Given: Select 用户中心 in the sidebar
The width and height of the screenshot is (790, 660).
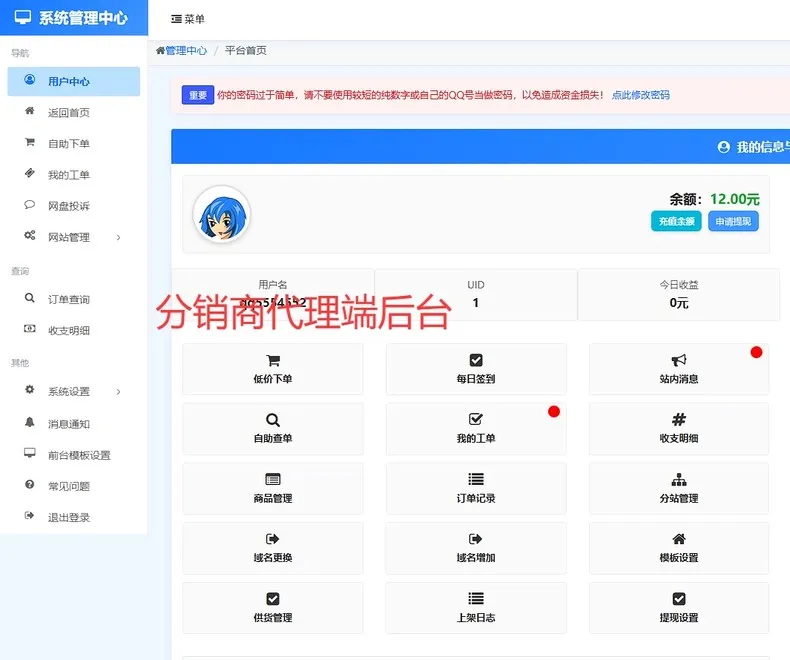Looking at the screenshot, I should 73,82.
